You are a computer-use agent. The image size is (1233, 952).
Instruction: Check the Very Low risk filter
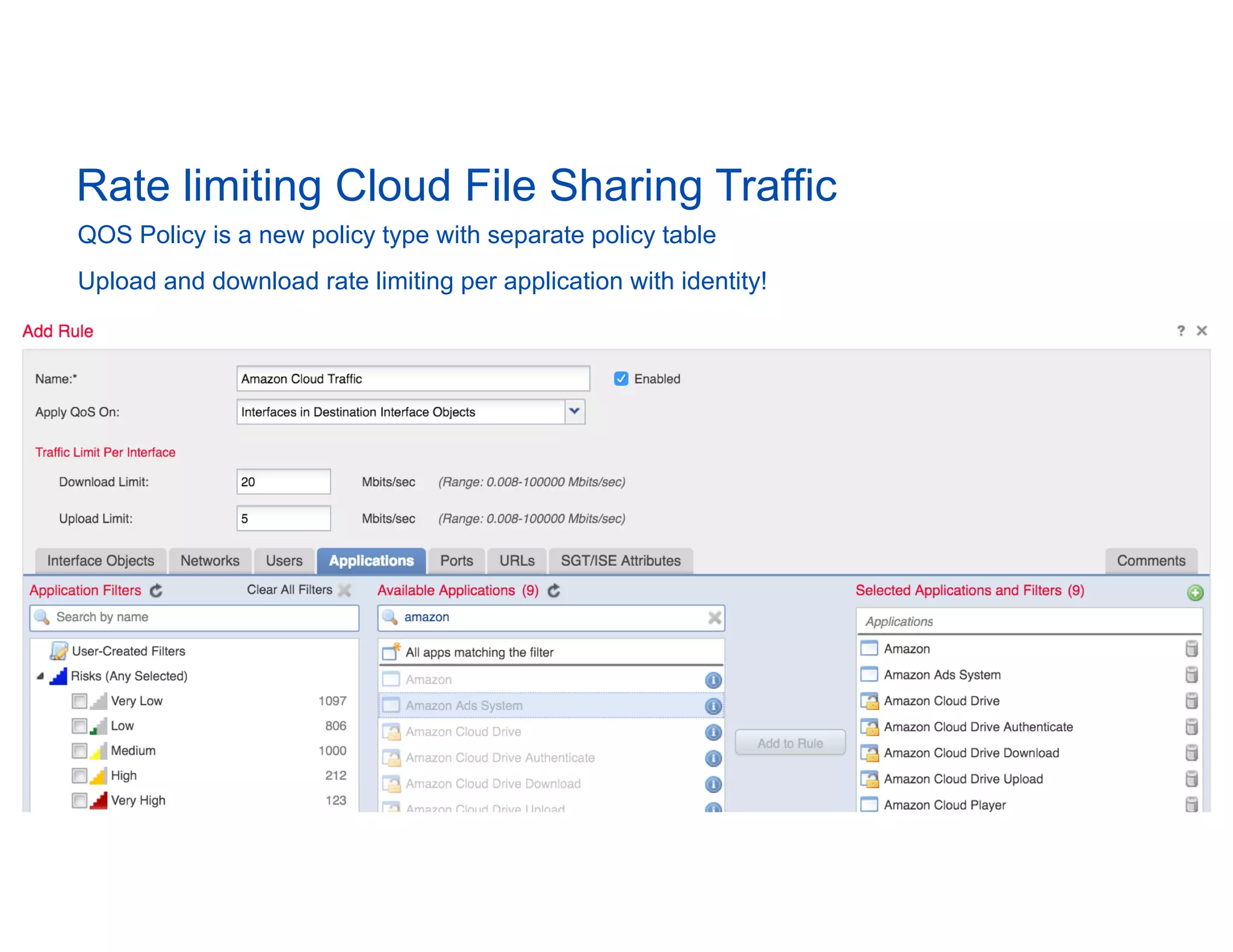pos(79,701)
